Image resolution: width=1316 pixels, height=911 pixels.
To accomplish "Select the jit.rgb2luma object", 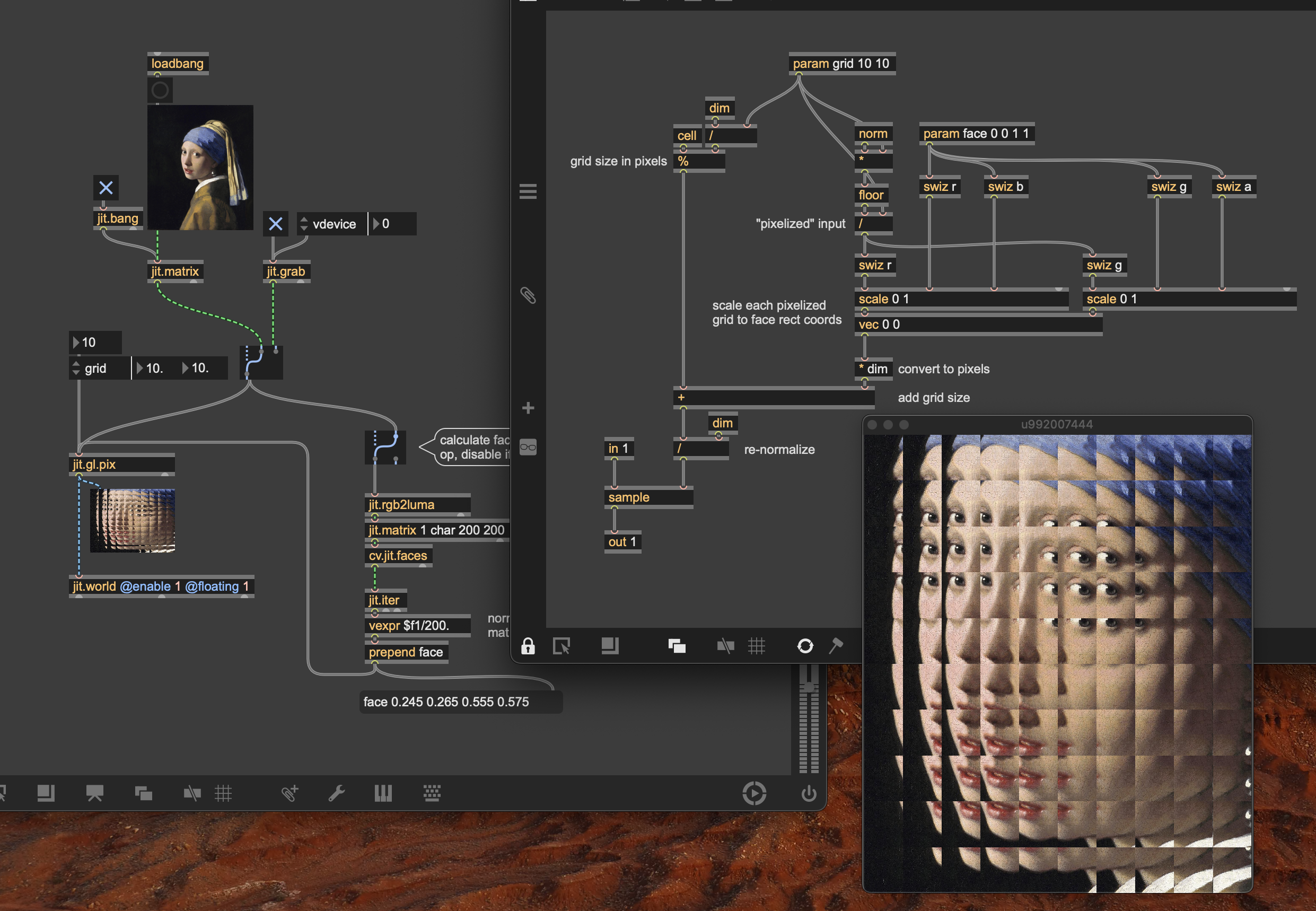I will pyautogui.click(x=418, y=505).
